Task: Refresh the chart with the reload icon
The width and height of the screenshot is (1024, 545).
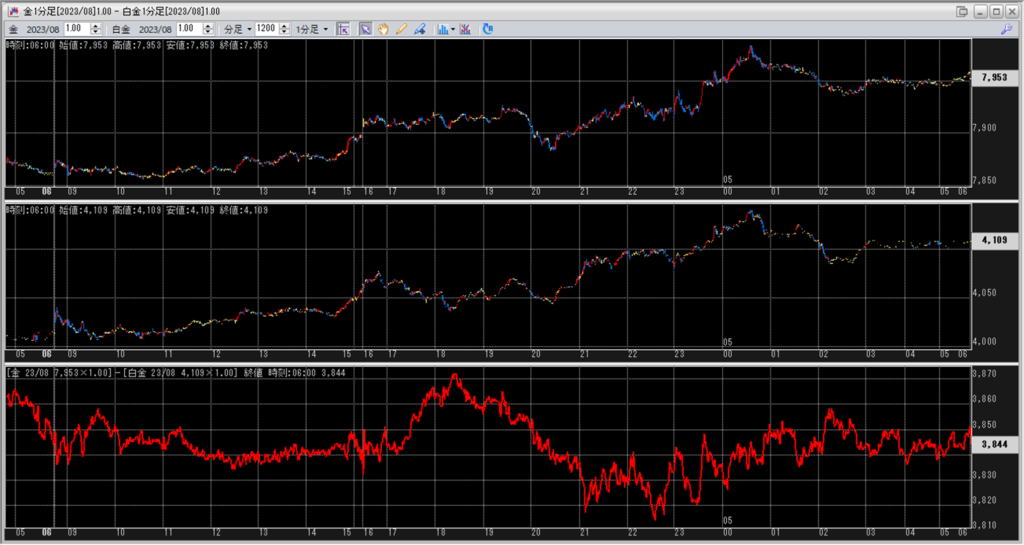Action: [488, 29]
